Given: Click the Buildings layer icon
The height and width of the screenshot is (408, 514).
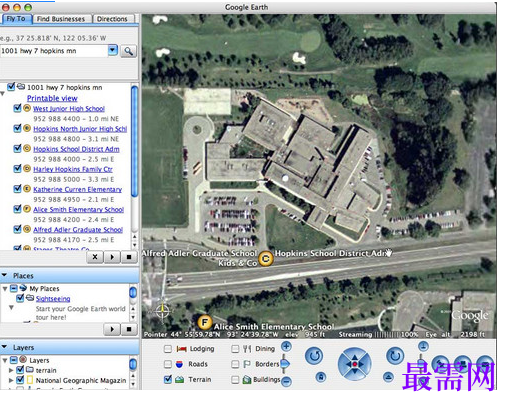Looking at the screenshot, I should tap(247, 379).
